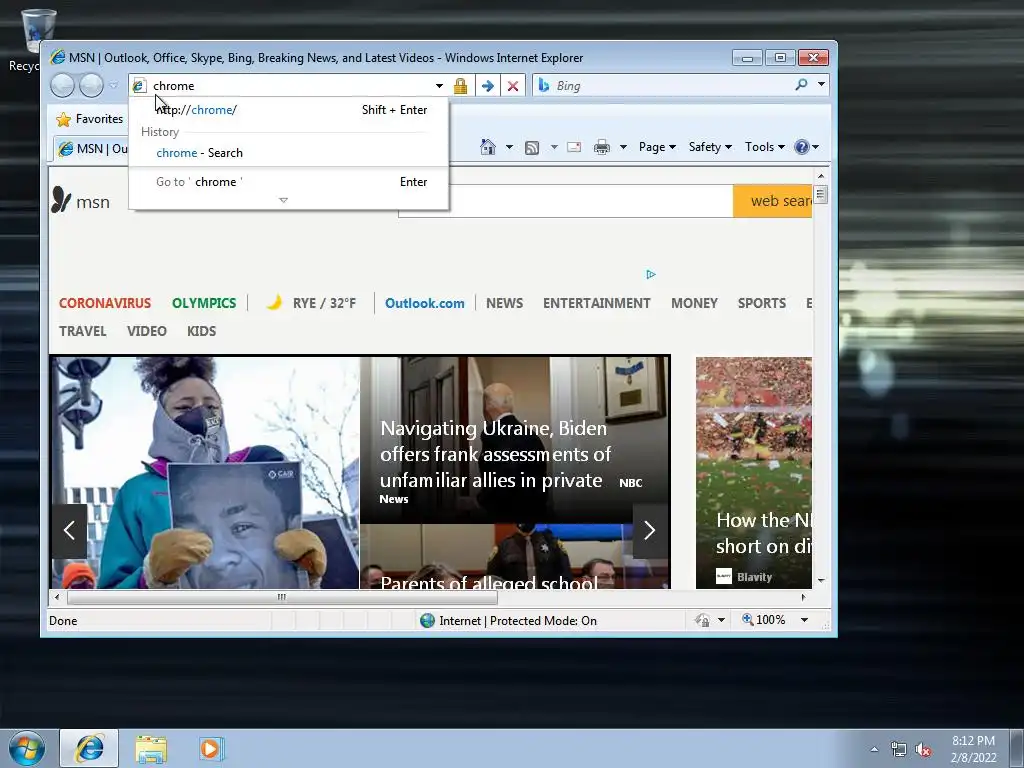The width and height of the screenshot is (1024, 768).
Task: Open the Favorites star button
Action: click(x=90, y=119)
